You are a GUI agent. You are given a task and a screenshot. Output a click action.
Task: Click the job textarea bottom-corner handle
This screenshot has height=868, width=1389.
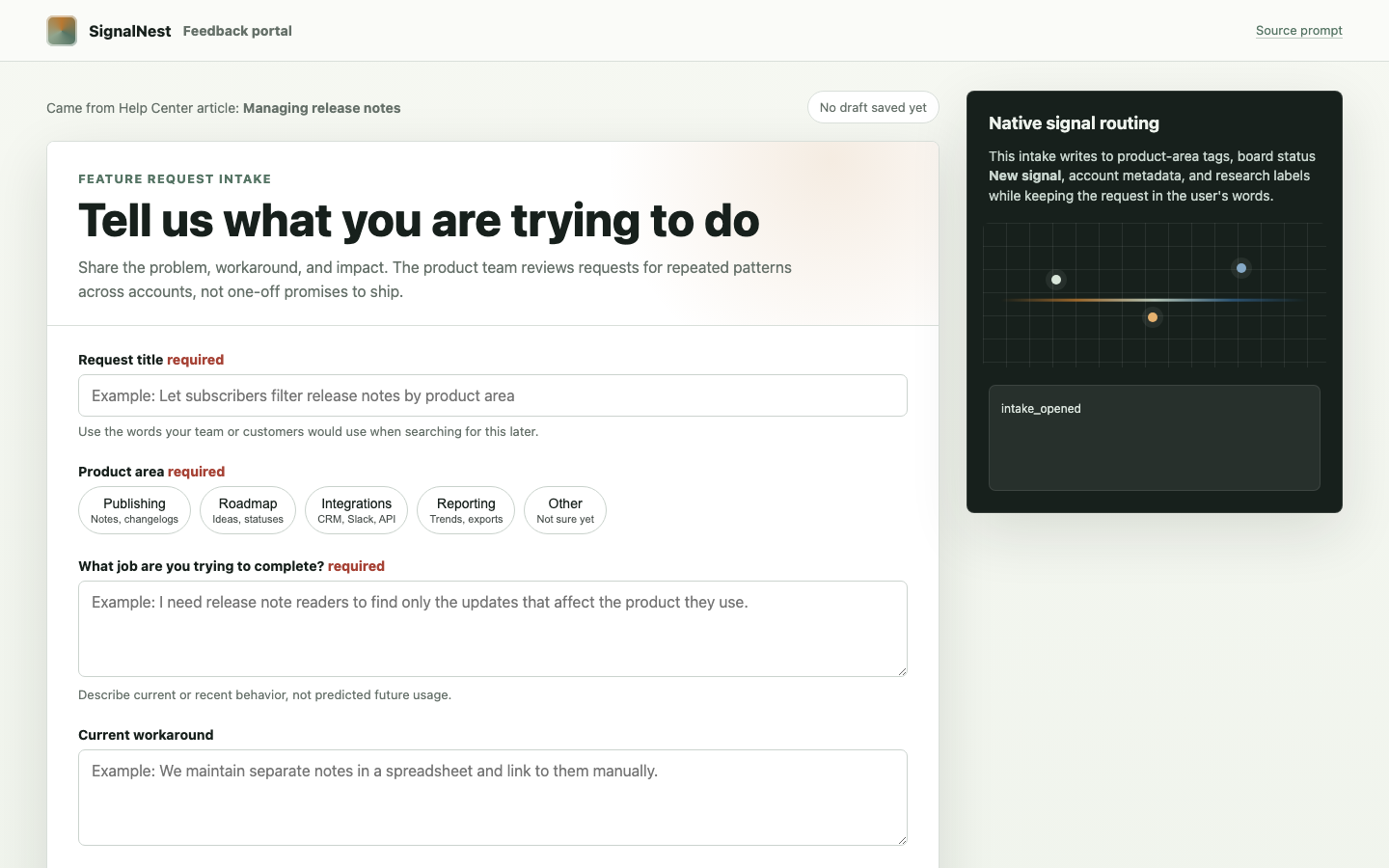[902, 671]
